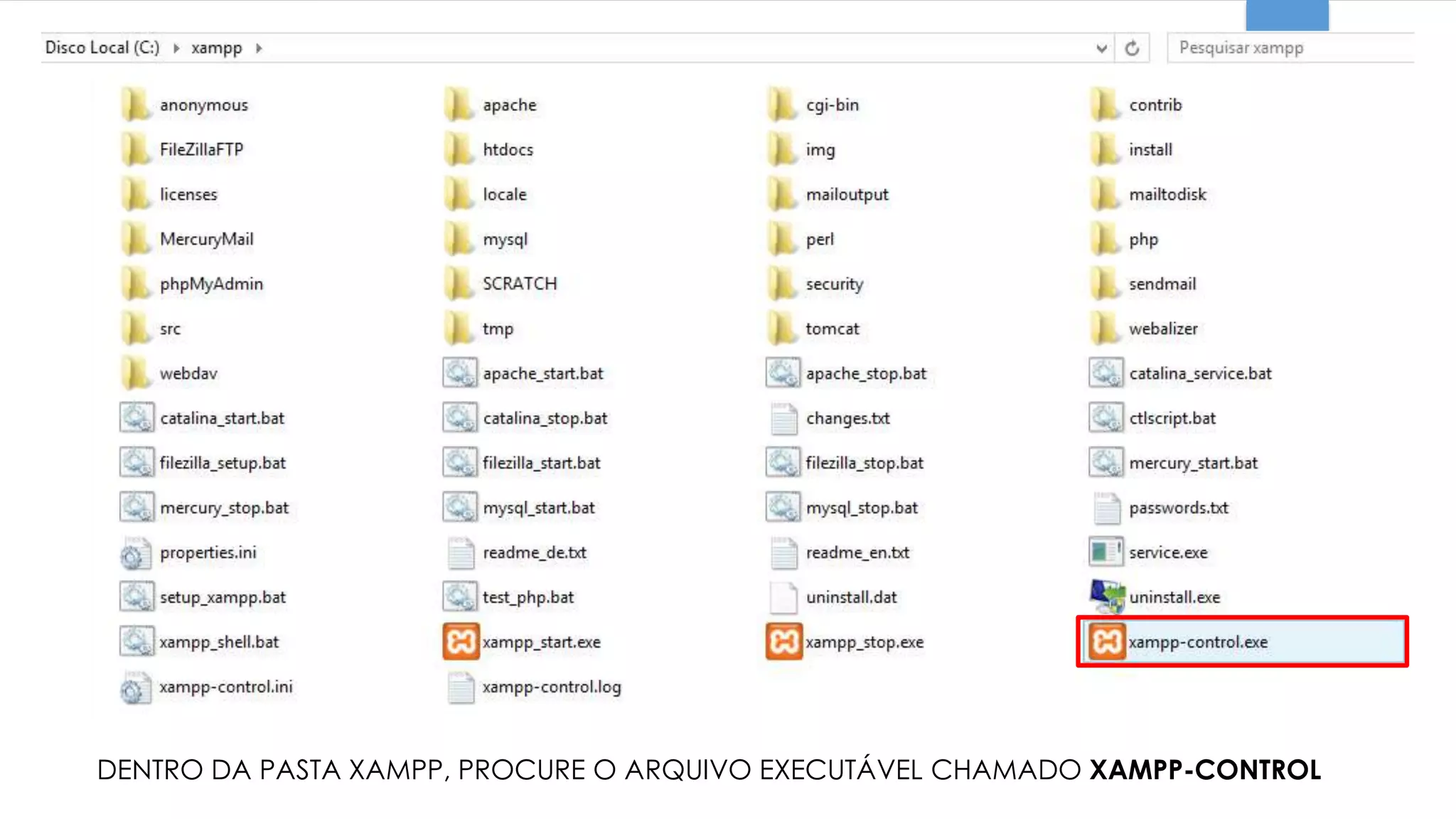1456x819 pixels.
Task: Select the setup_xampp.bat icon
Action: coord(136,597)
